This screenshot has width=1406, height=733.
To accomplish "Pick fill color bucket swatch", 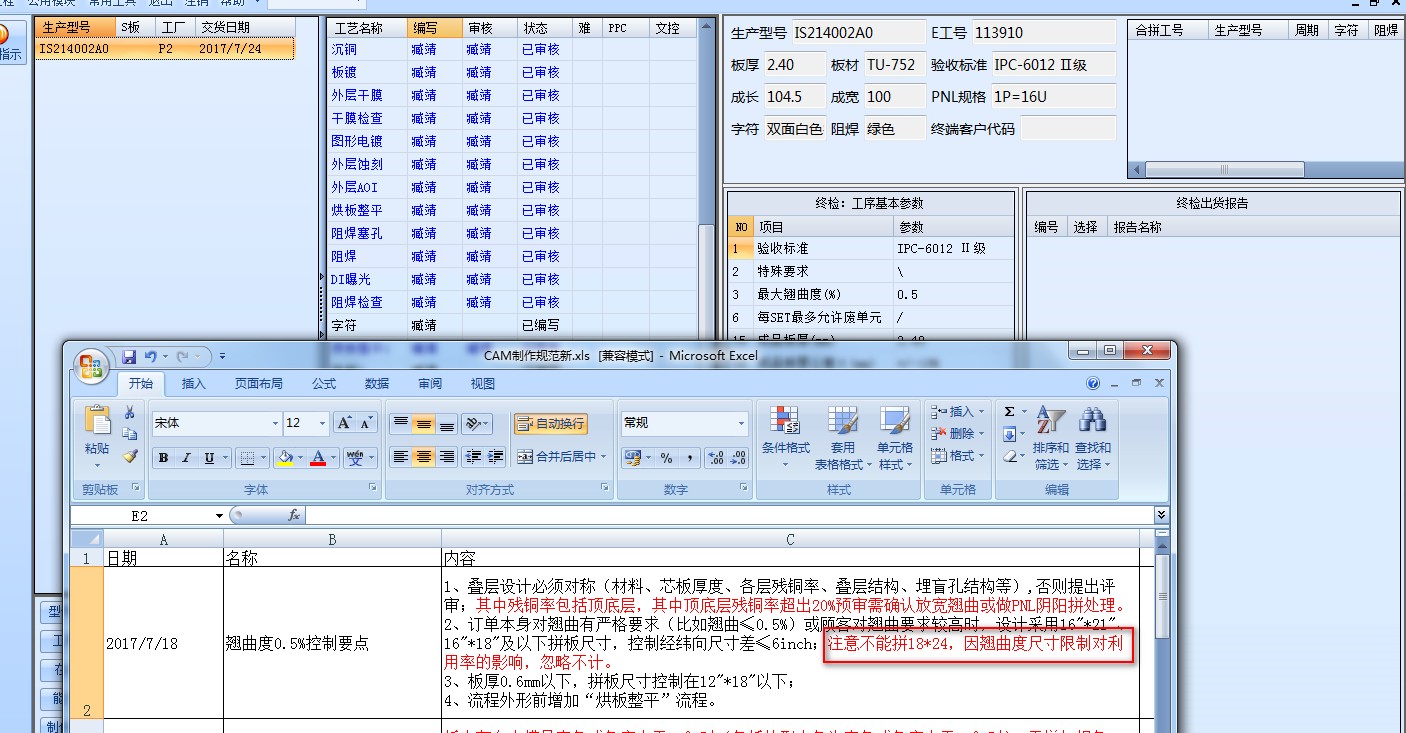I will click(285, 458).
